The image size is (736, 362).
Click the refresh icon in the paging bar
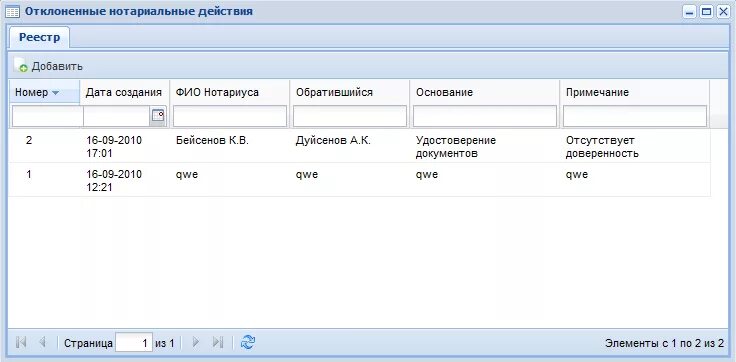pos(247,342)
